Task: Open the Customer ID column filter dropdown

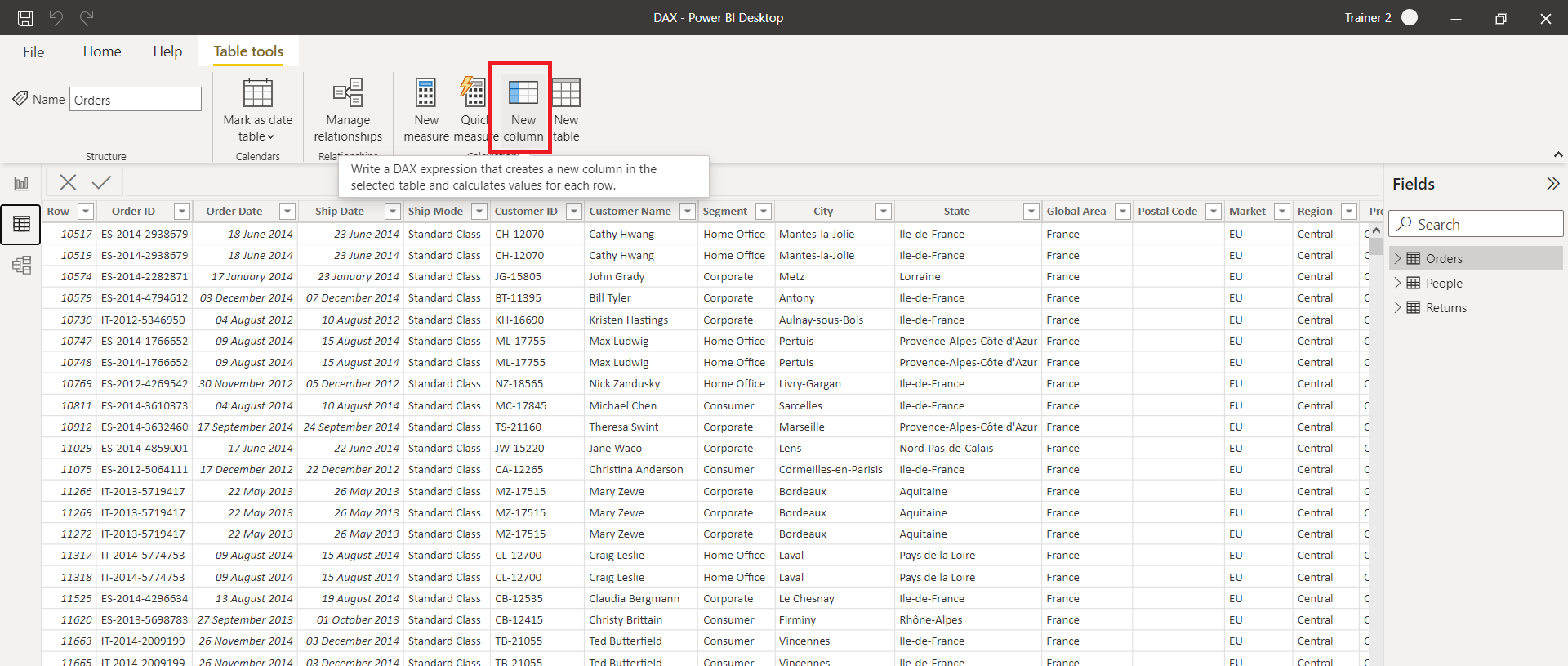Action: tap(574, 212)
